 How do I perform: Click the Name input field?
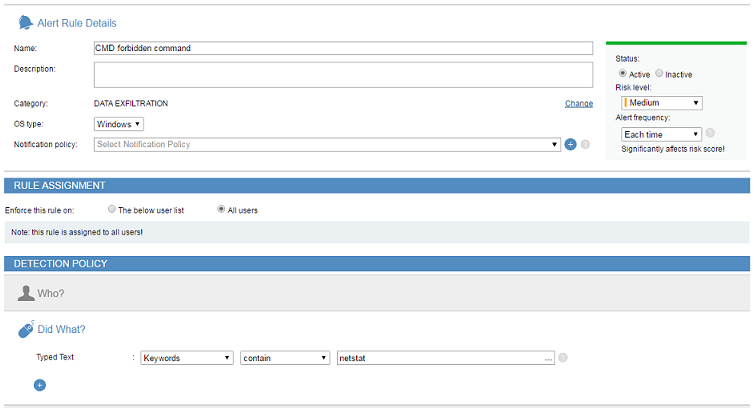pos(343,47)
